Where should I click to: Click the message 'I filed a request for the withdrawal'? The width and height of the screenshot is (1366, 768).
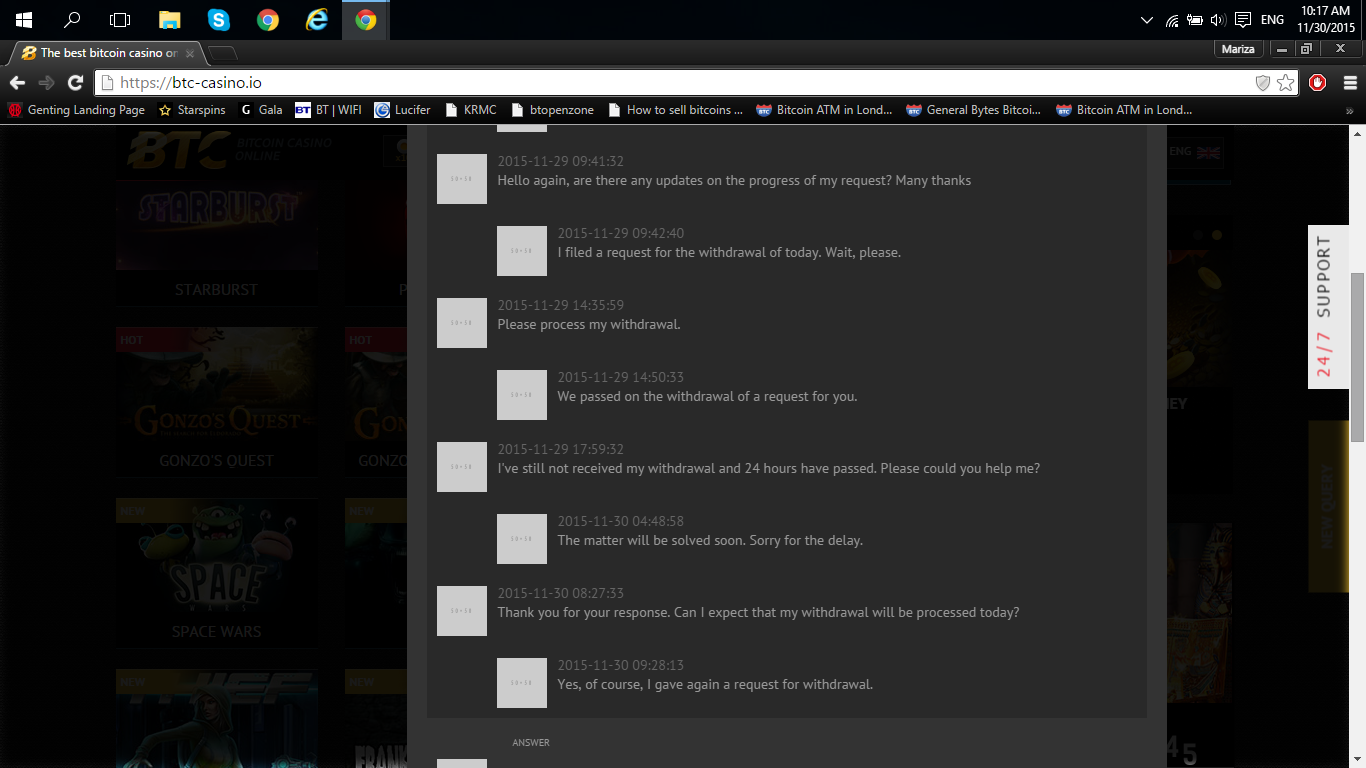[x=729, y=252]
